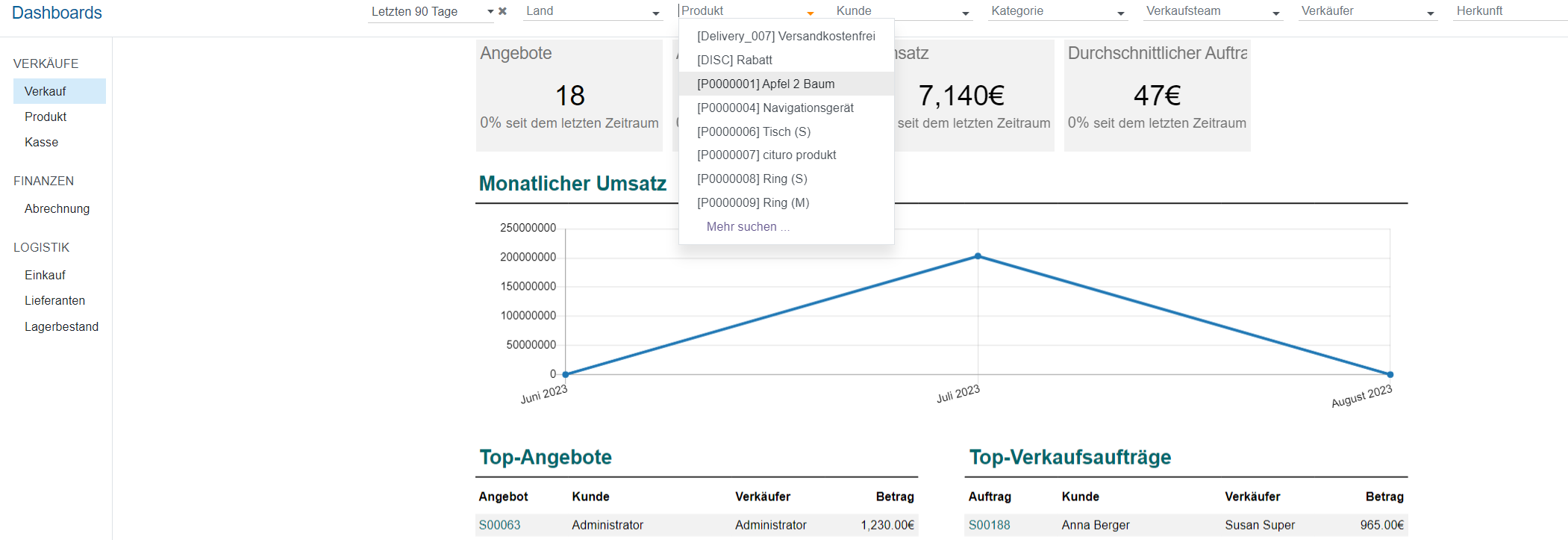Expand the Verkaufsteam dropdown arrow
This screenshot has width=1568, height=540.
(1275, 13)
